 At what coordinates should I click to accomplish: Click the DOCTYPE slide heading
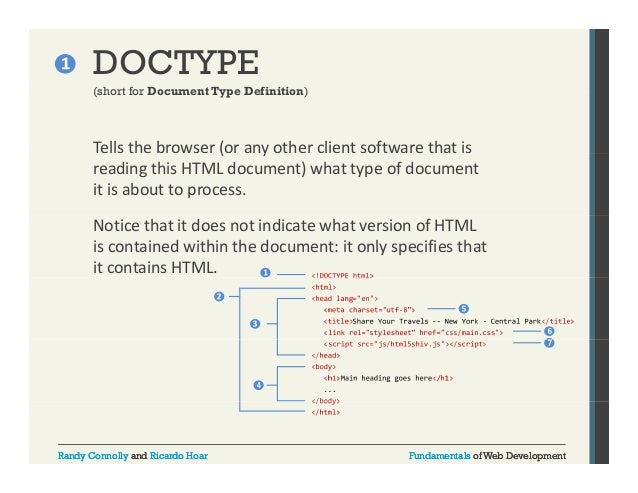click(x=175, y=62)
